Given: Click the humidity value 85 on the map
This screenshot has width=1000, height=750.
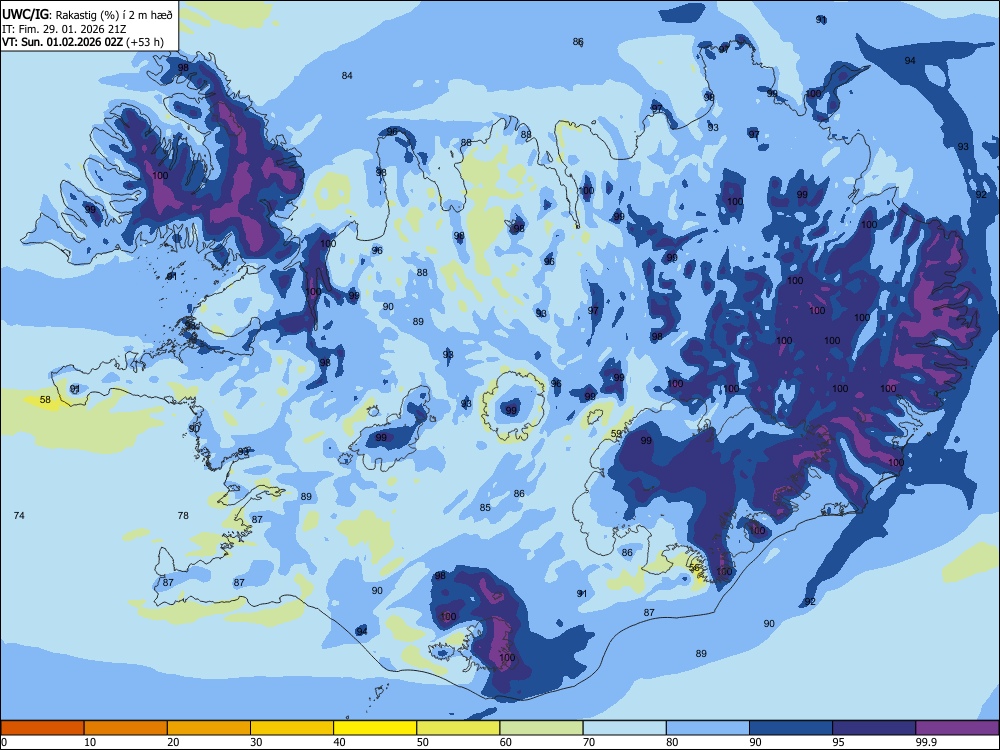Looking at the screenshot, I should [485, 508].
